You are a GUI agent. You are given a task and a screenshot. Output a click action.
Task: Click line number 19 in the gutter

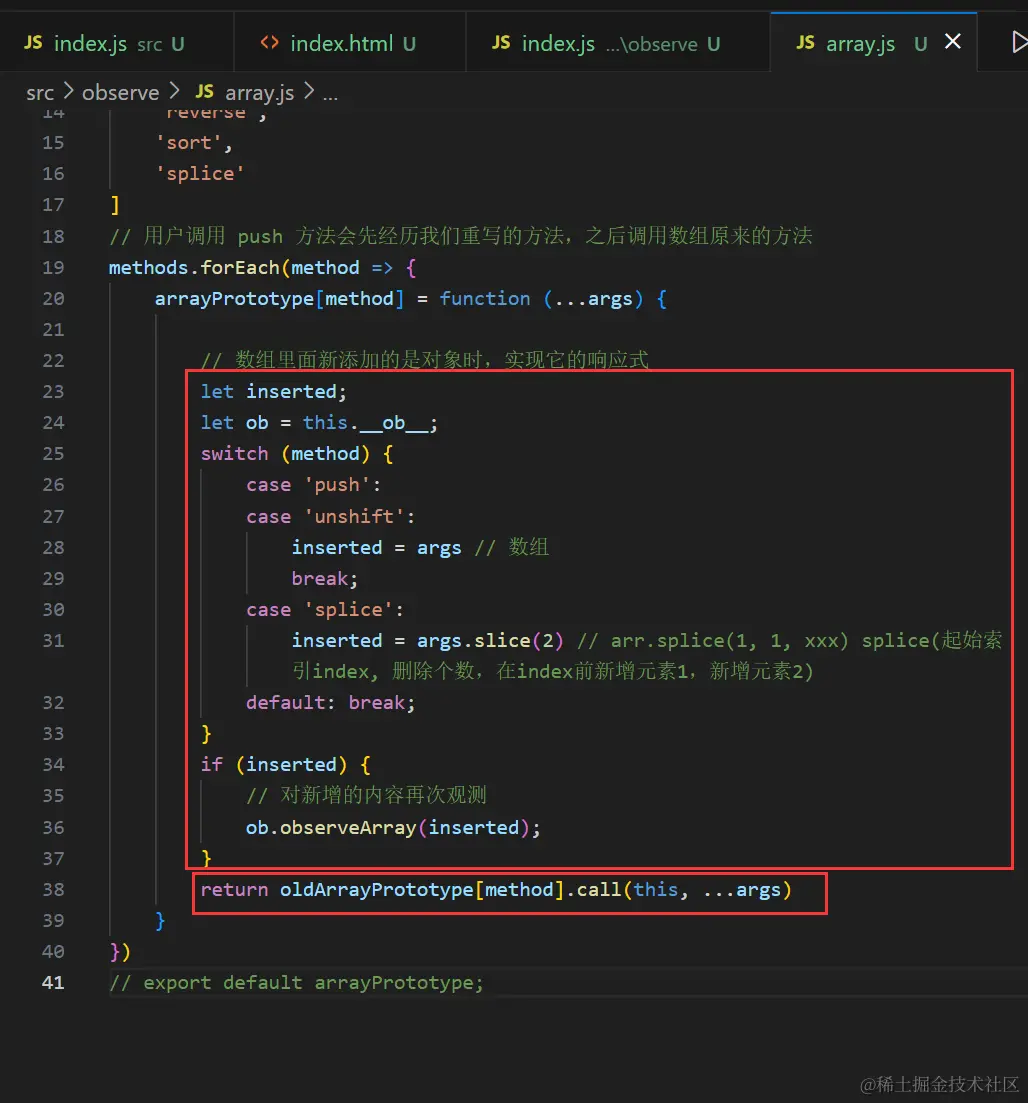(53, 268)
